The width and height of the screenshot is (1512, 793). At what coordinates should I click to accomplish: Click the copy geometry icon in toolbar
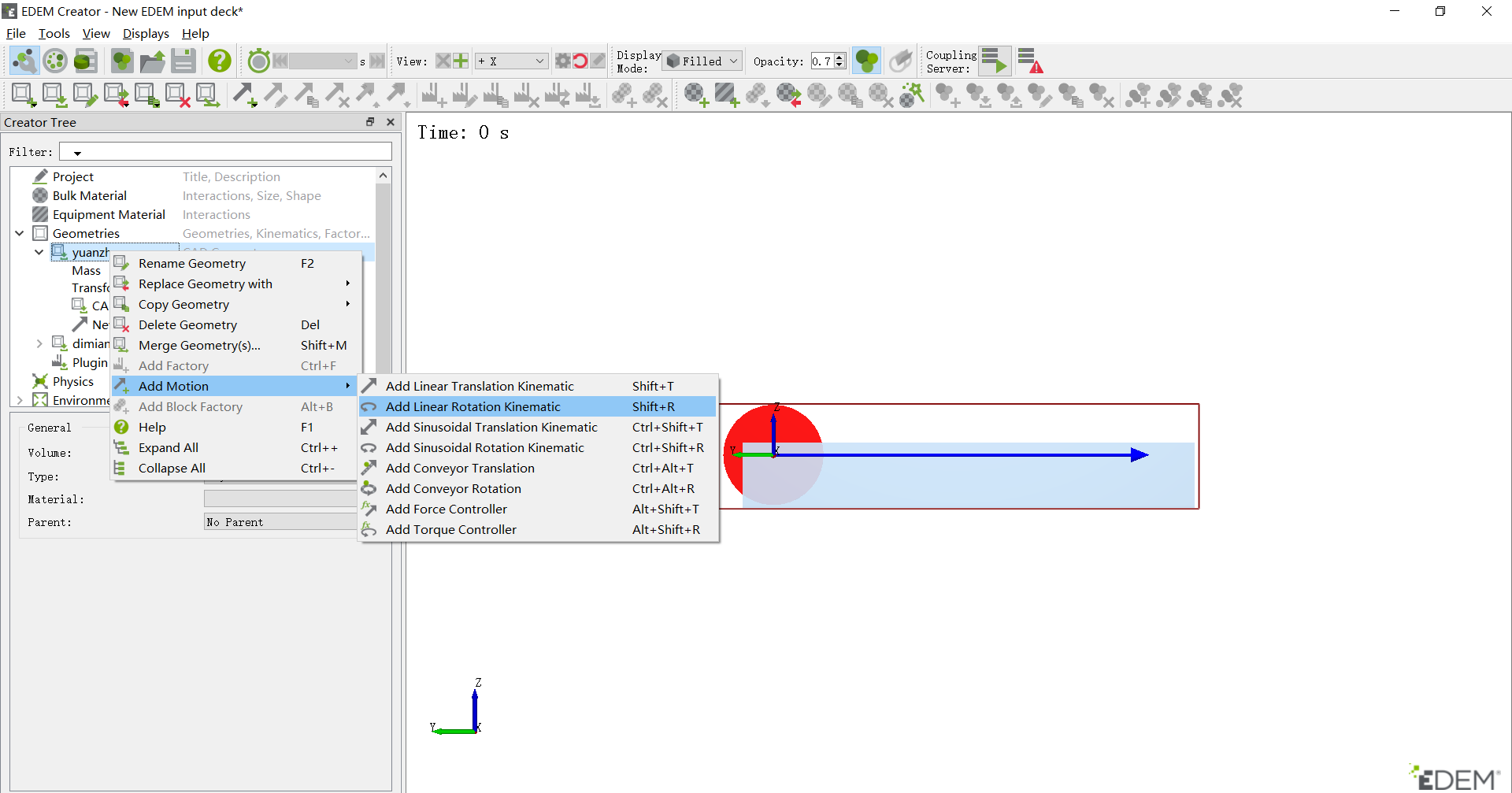coord(146,95)
